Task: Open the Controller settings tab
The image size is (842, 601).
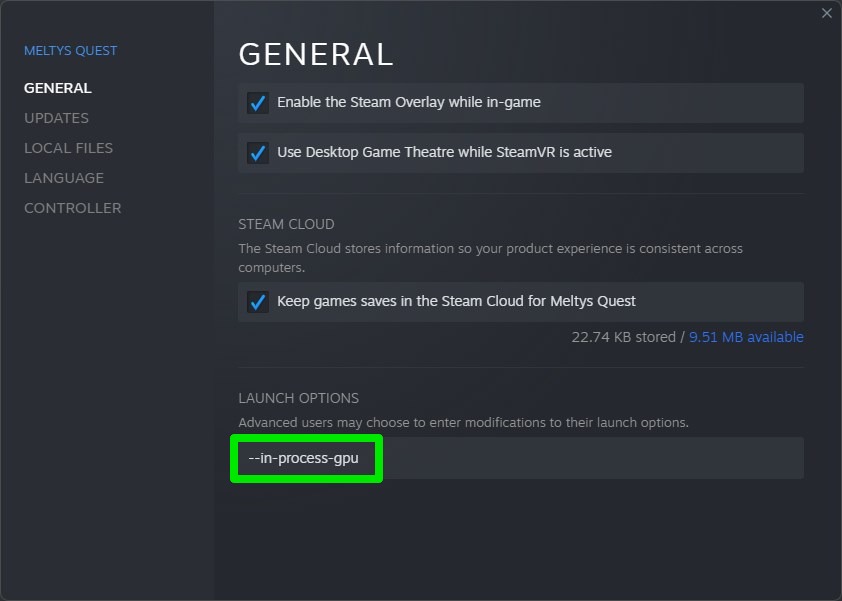Action: click(x=73, y=208)
